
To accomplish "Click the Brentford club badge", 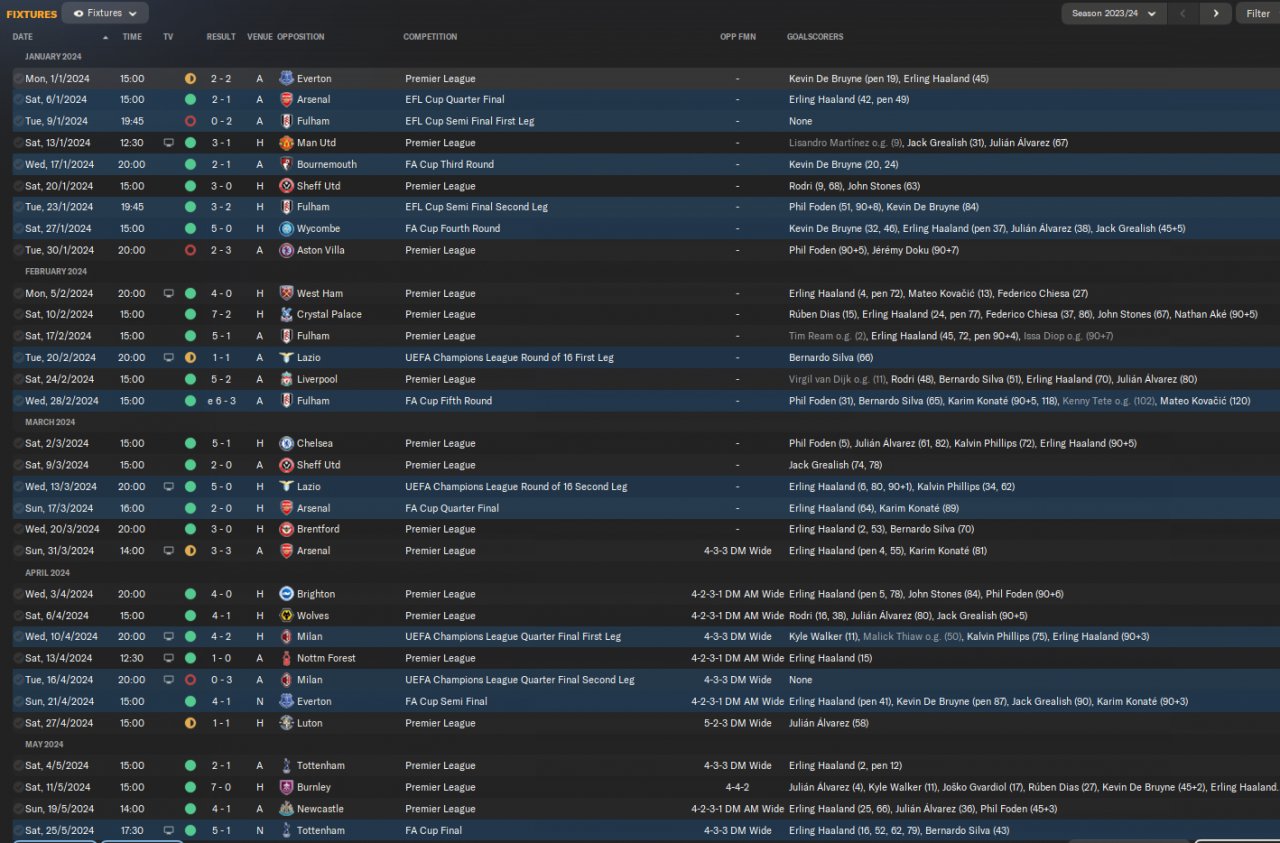I will 286,529.
